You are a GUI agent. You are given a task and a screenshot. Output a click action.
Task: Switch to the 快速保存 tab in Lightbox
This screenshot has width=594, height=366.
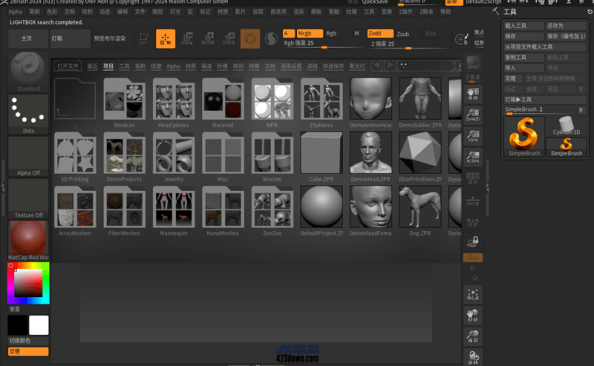tap(333, 66)
